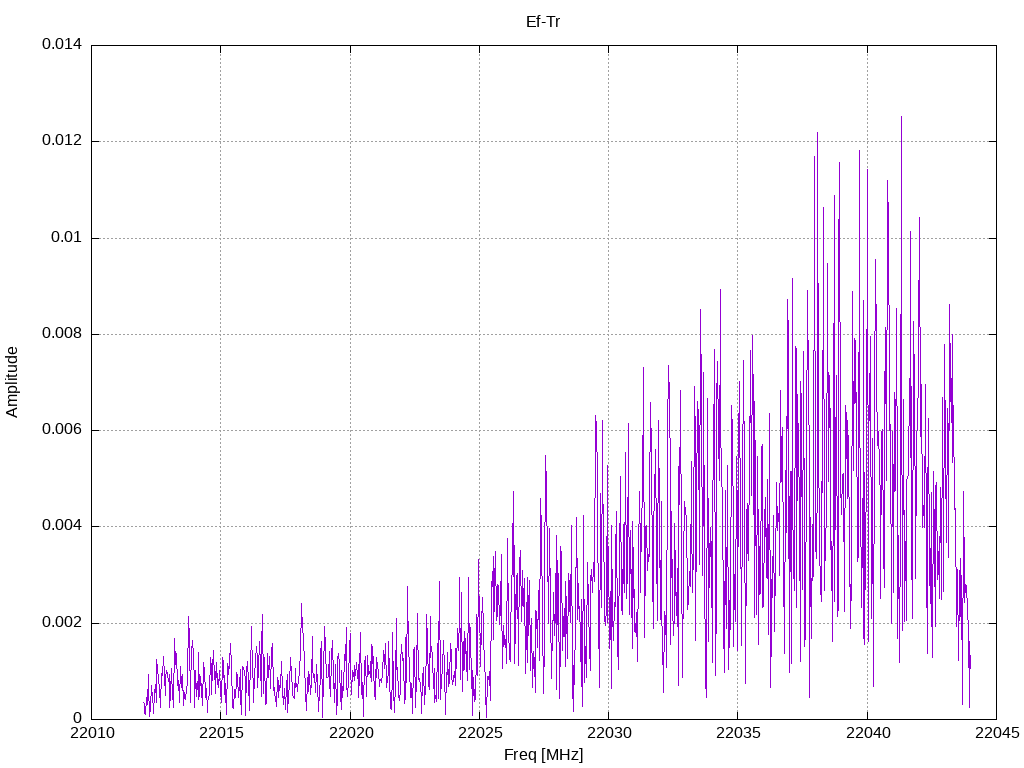Click the x-axis tick label 22020

(351, 733)
